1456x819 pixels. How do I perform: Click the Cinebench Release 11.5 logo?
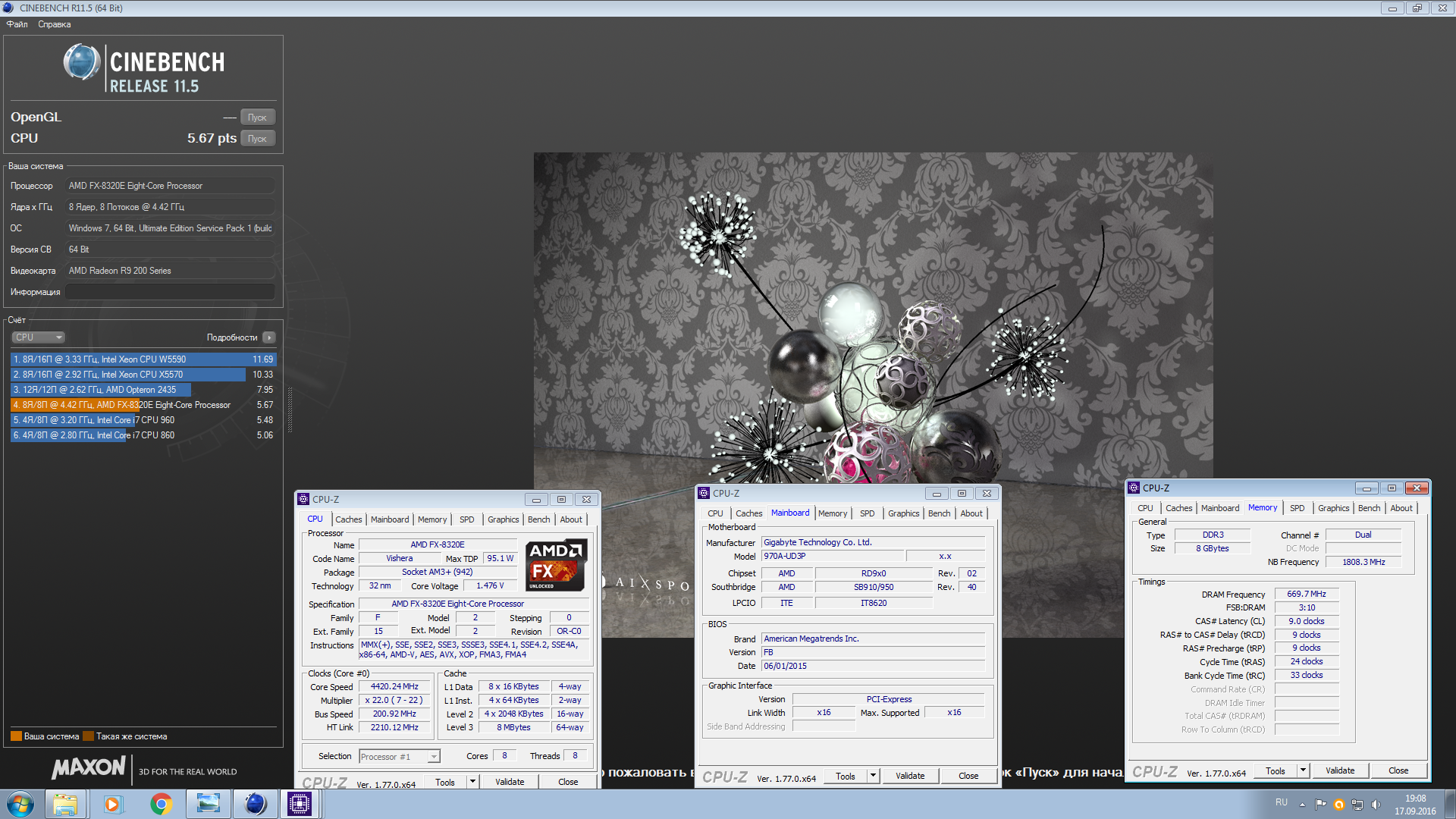pyautogui.click(x=144, y=68)
